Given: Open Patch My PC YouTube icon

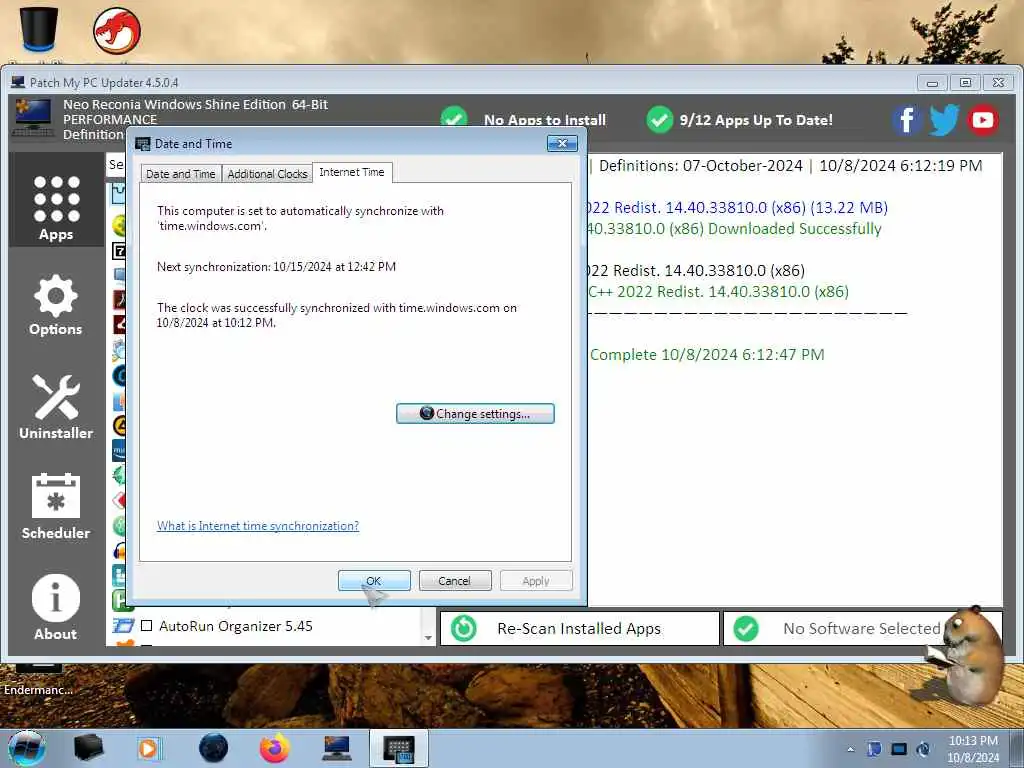Looking at the screenshot, I should pos(983,120).
